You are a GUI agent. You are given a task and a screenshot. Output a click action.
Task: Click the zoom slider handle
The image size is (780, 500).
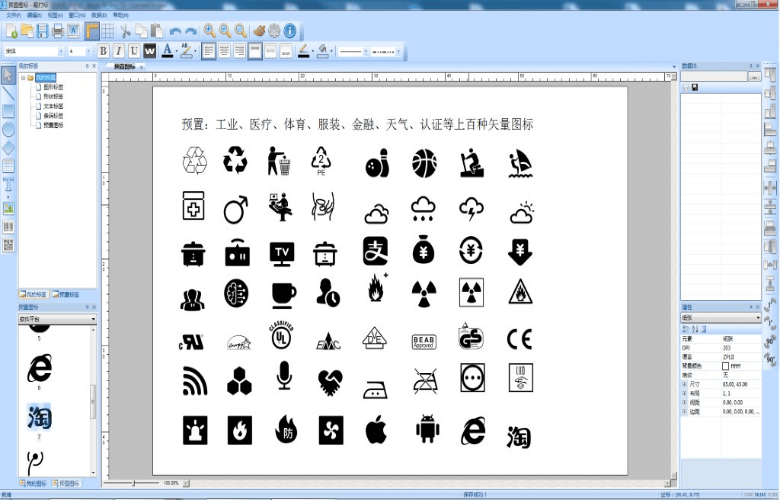[133, 483]
